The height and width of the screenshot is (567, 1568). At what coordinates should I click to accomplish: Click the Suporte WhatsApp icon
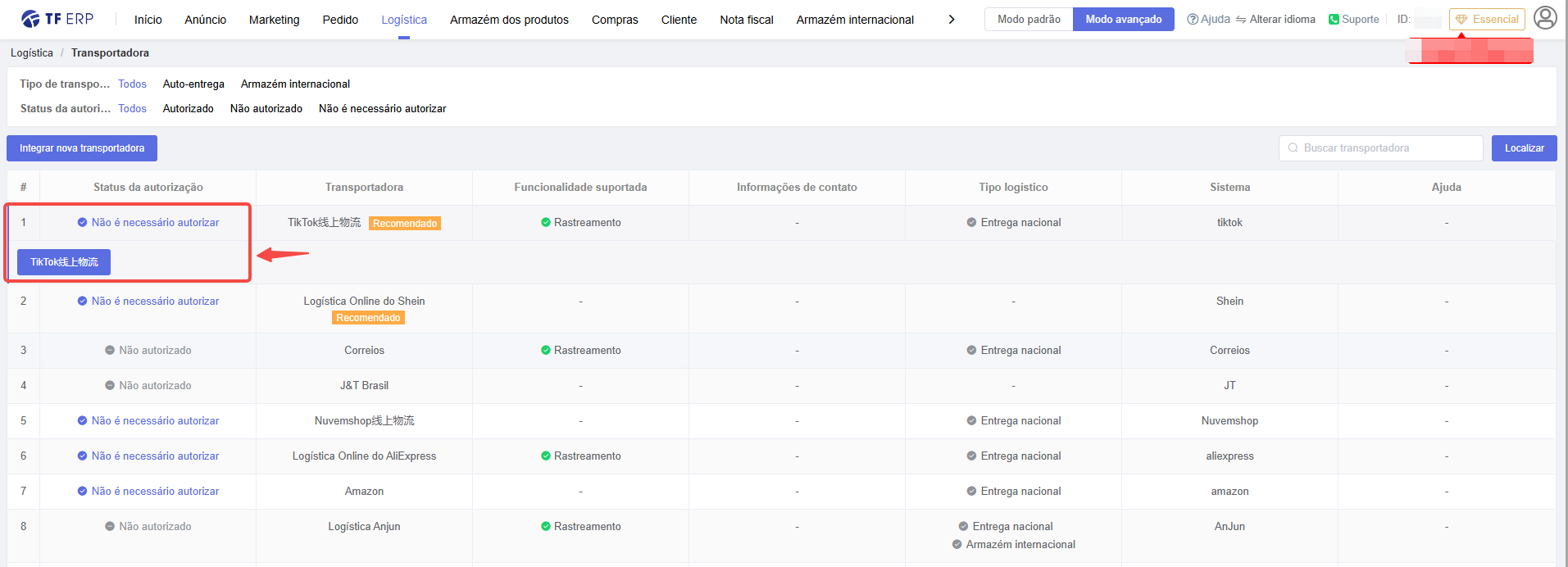[1334, 19]
